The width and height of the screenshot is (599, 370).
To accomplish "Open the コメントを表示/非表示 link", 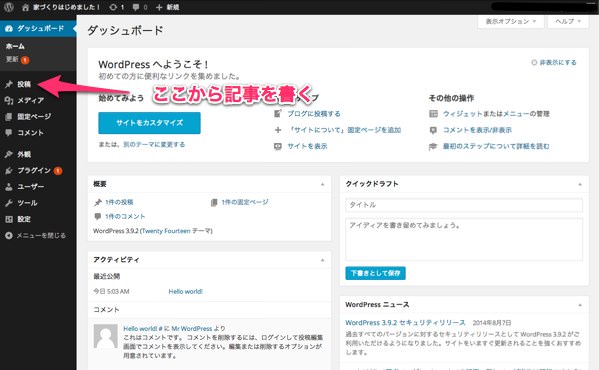I will click(x=478, y=130).
